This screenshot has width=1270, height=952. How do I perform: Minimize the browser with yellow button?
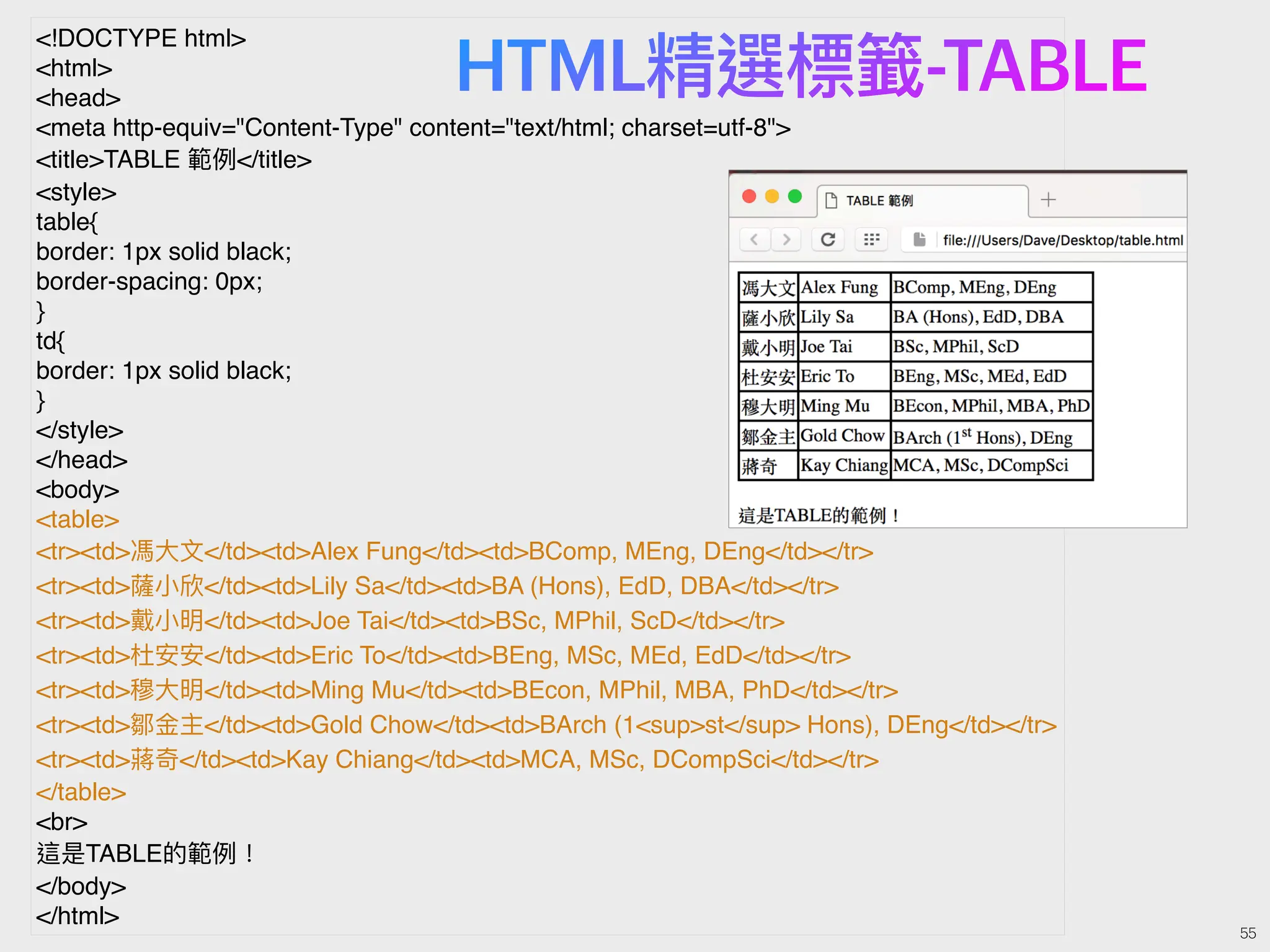(x=772, y=196)
